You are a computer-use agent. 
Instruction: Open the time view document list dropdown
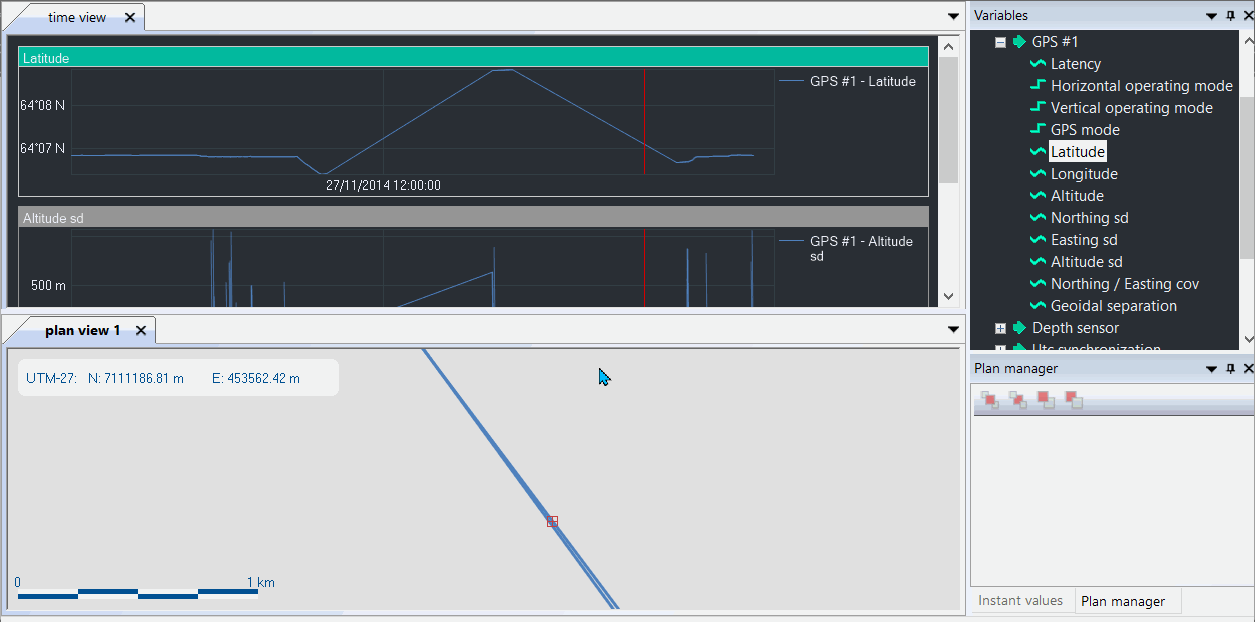pos(953,16)
